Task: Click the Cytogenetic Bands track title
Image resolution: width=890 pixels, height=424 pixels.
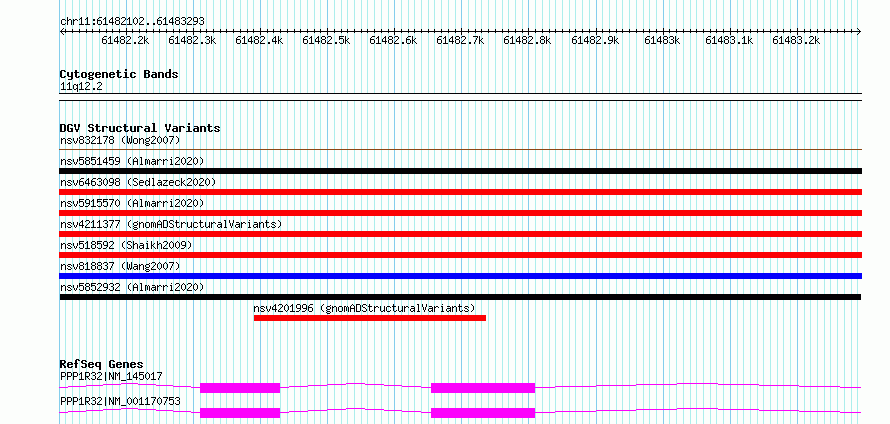Action: [x=119, y=74]
